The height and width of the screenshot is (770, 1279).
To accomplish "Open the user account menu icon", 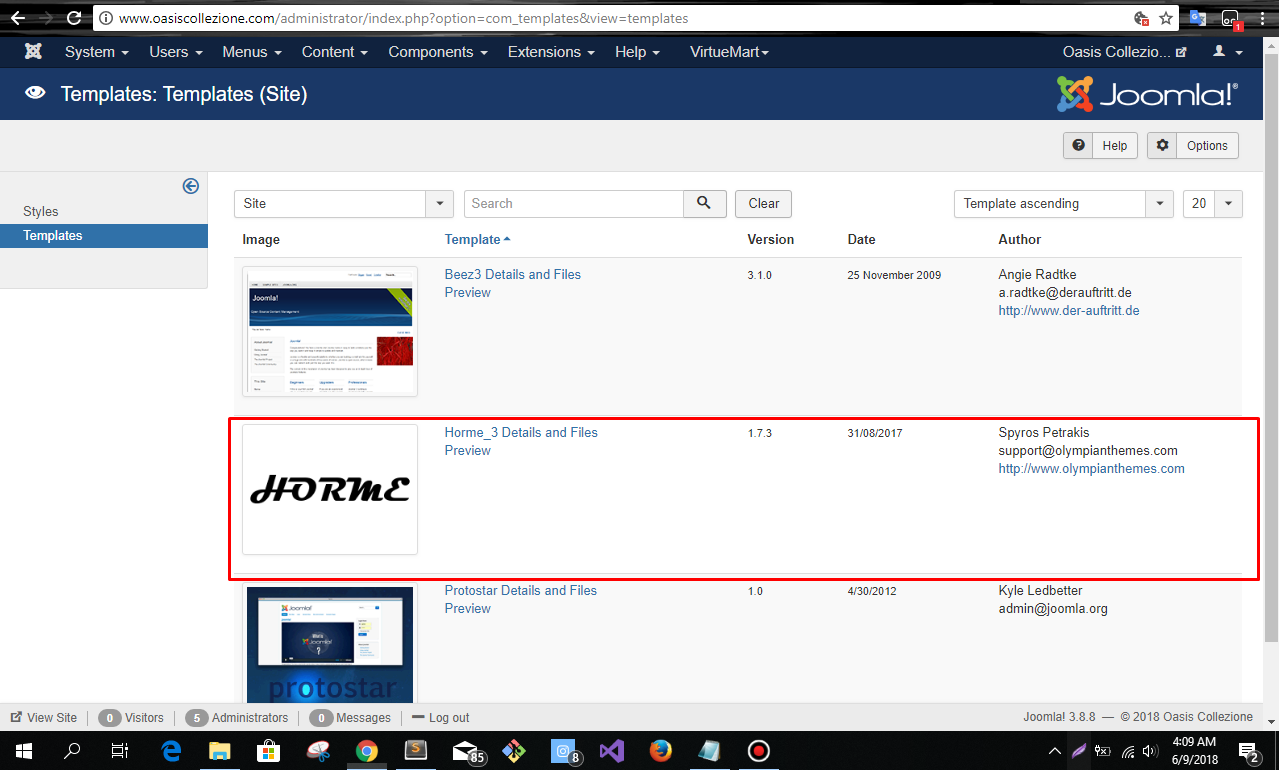I will pyautogui.click(x=1228, y=52).
